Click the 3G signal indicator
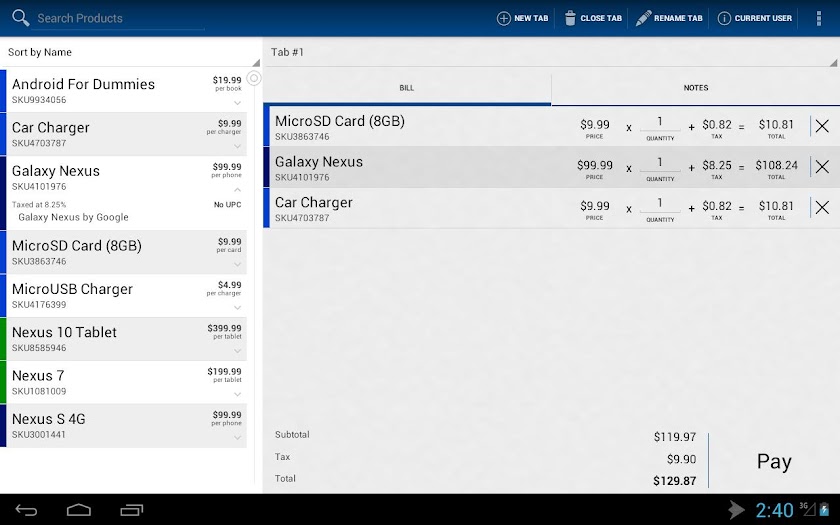 pos(807,509)
